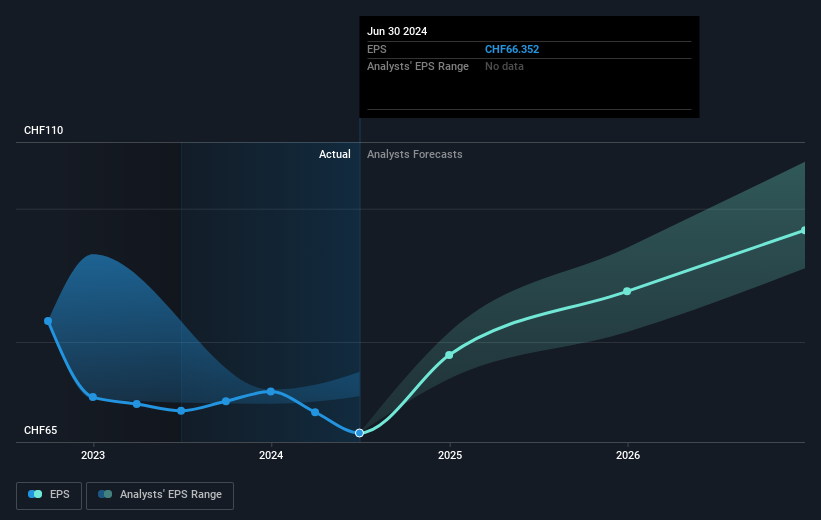Click the CHF110 axis label
The height and width of the screenshot is (520, 821).
click(43, 130)
